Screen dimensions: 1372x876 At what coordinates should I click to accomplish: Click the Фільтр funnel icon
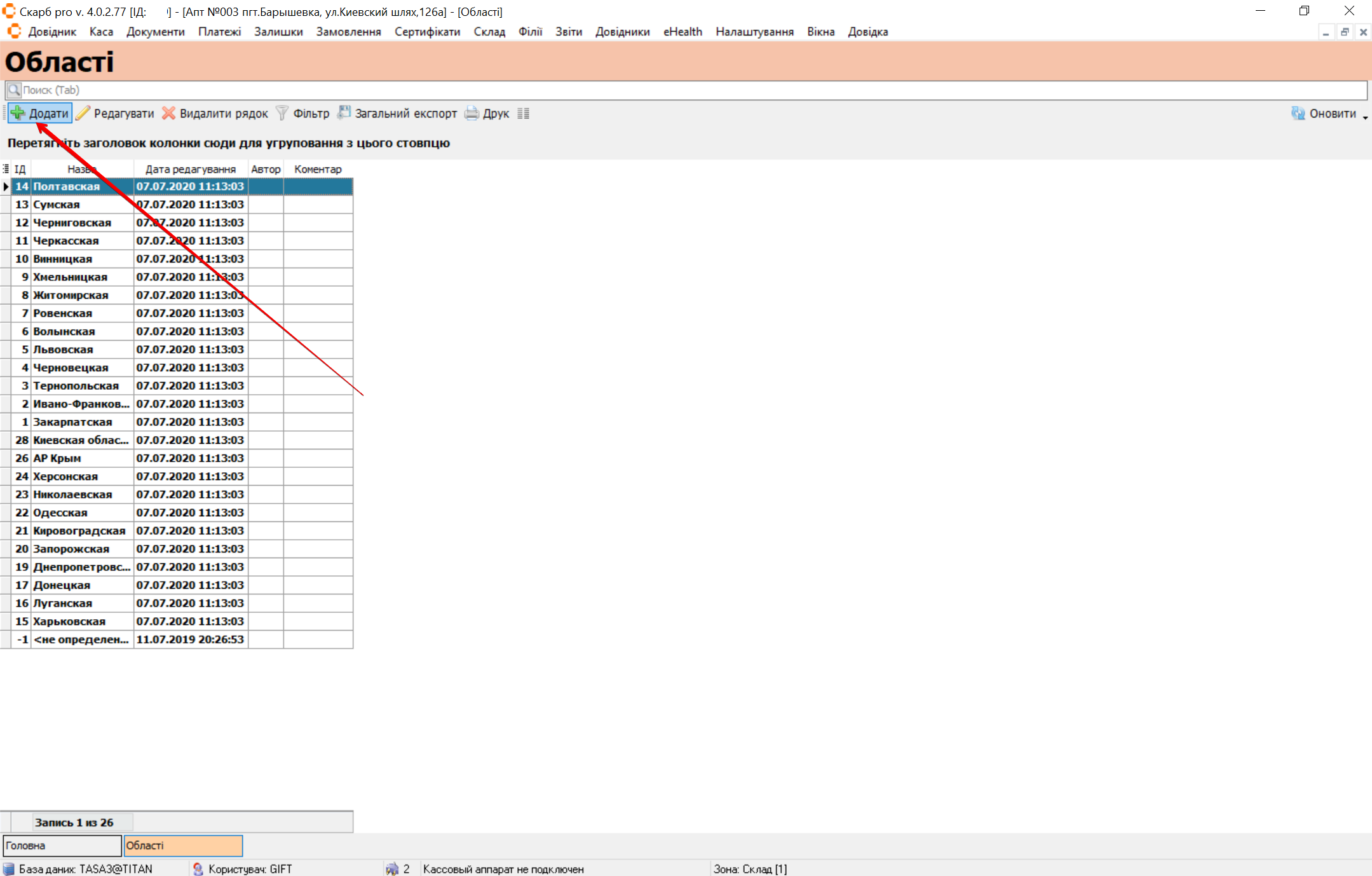(282, 113)
